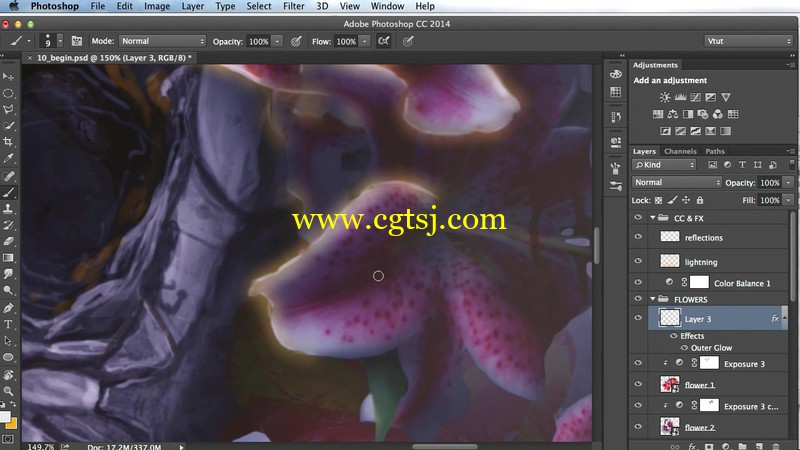Click the foreground color swatch
Image resolution: width=800 pixels, height=450 pixels.
click(5, 417)
